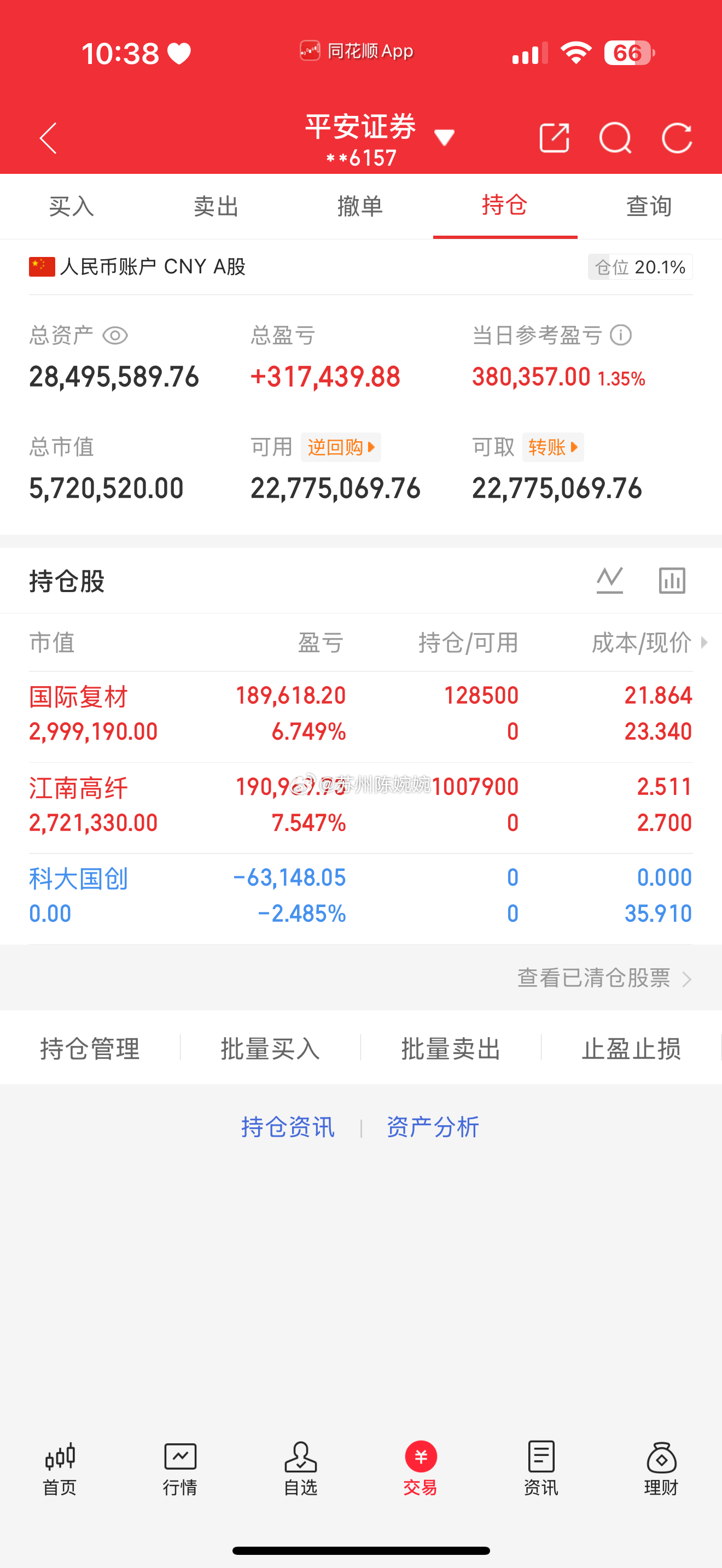Screen dimensions: 722x1568
Task: Open the 持仓资讯 link
Action: pyautogui.click(x=288, y=1127)
